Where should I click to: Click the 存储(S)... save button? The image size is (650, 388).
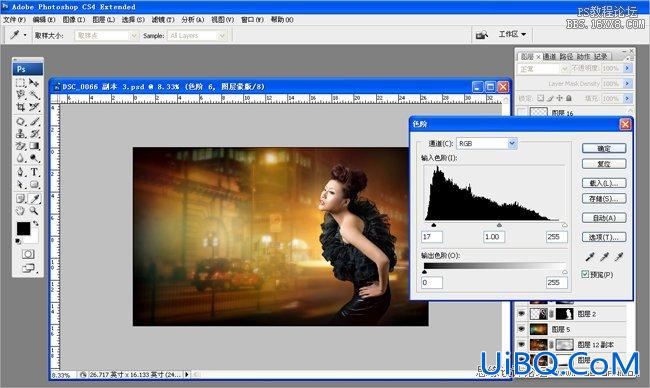click(604, 199)
